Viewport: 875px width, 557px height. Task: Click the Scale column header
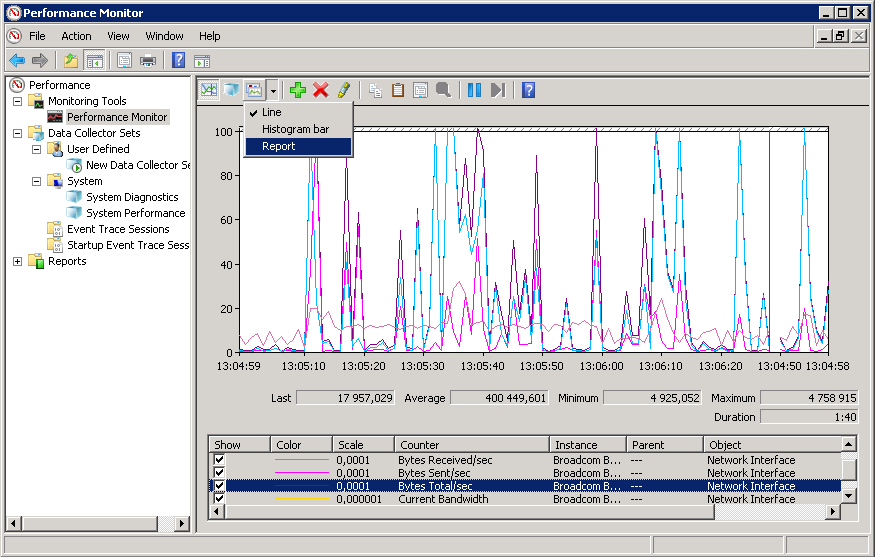(364, 445)
